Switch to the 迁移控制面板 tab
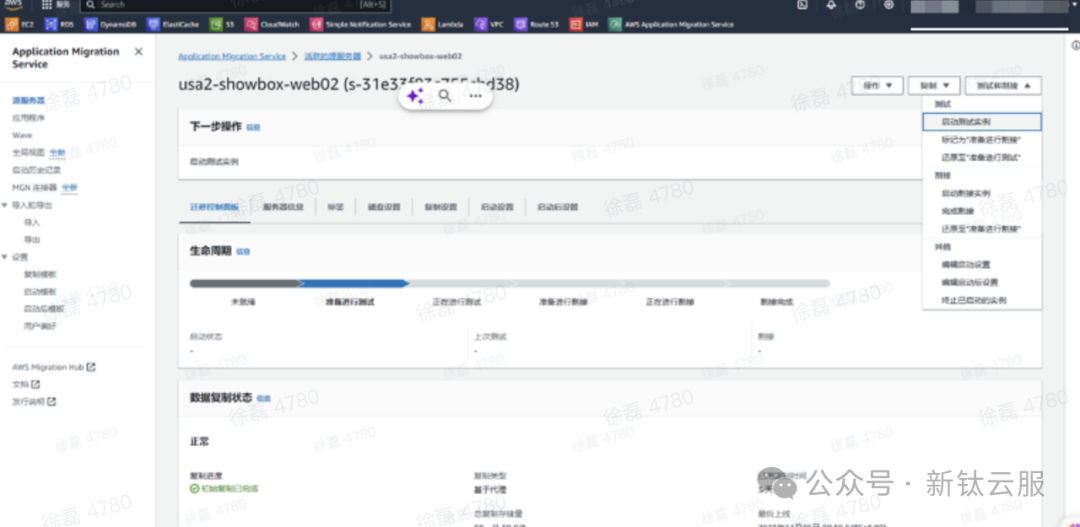 pos(214,207)
